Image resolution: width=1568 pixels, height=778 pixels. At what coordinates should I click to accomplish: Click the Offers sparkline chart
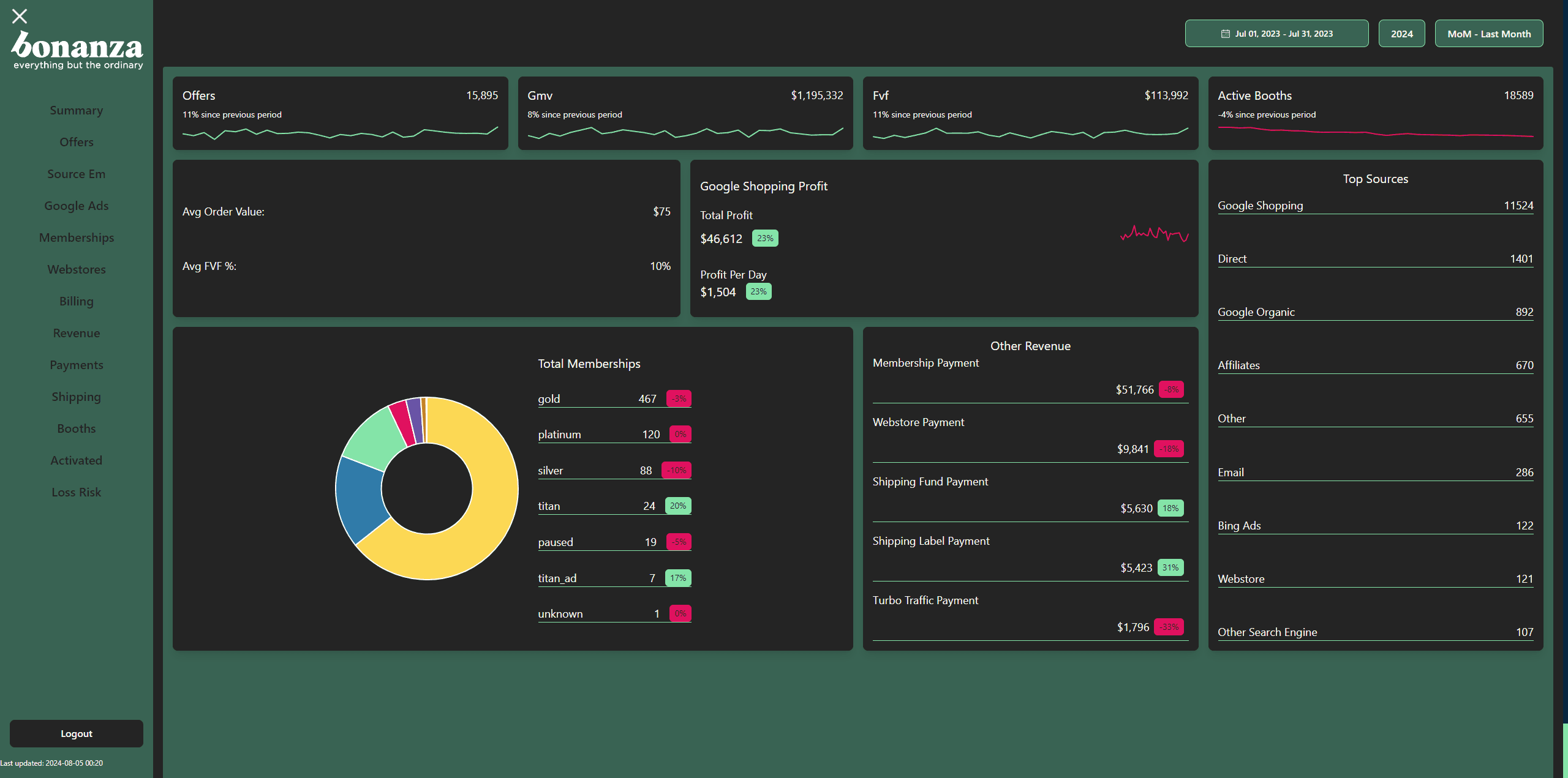tap(340, 133)
